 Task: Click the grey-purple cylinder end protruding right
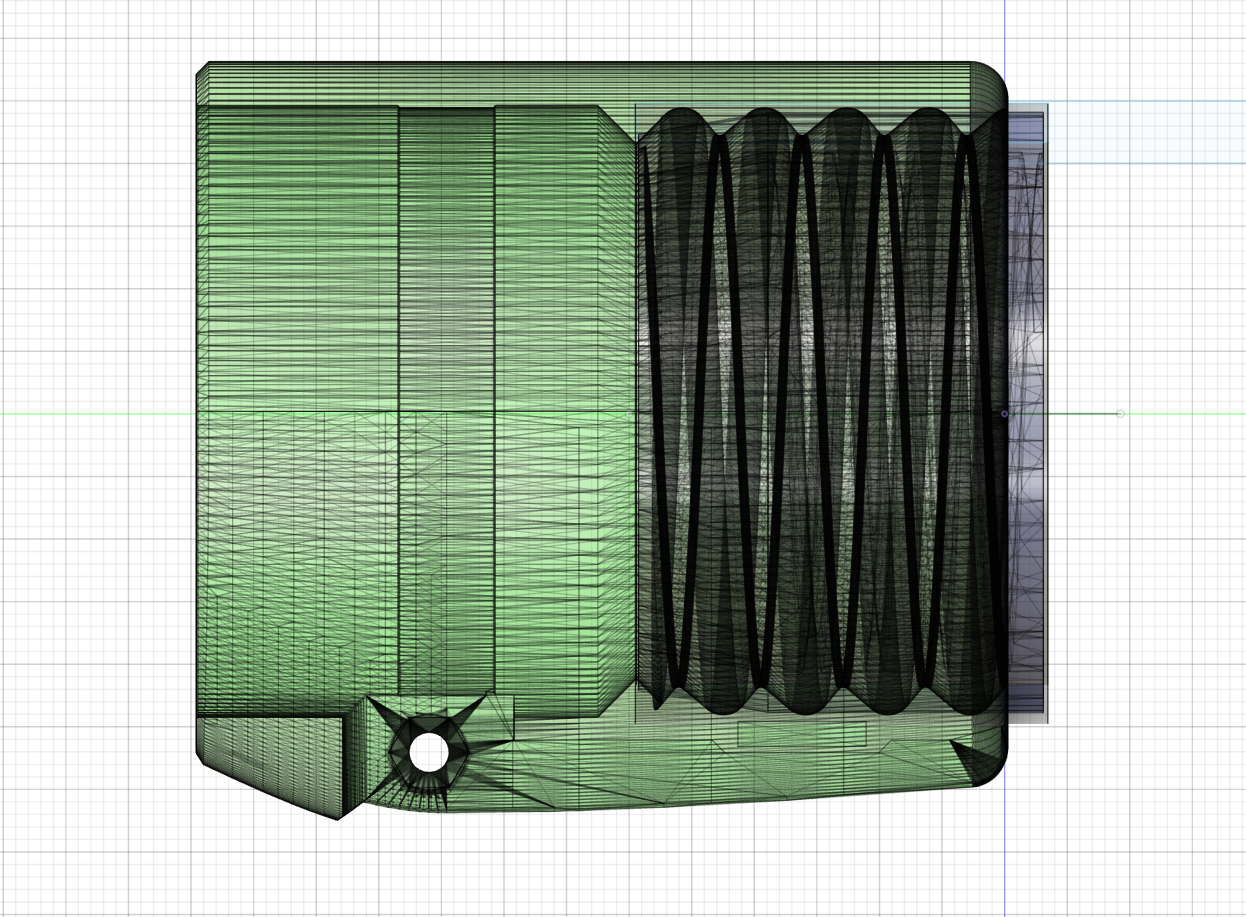click(1027, 415)
